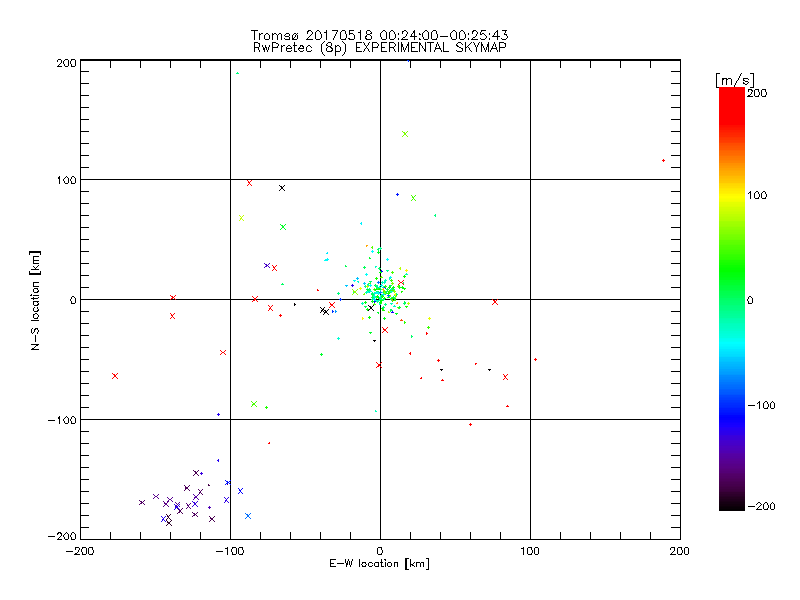Select the yellow-green X left of the green X
The height and width of the screenshot is (600, 800).
tap(241, 218)
